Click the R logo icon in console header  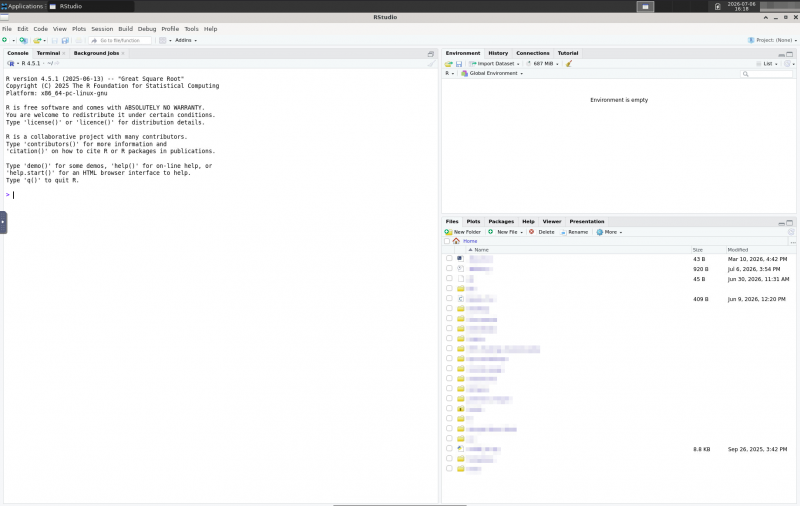click(11, 63)
